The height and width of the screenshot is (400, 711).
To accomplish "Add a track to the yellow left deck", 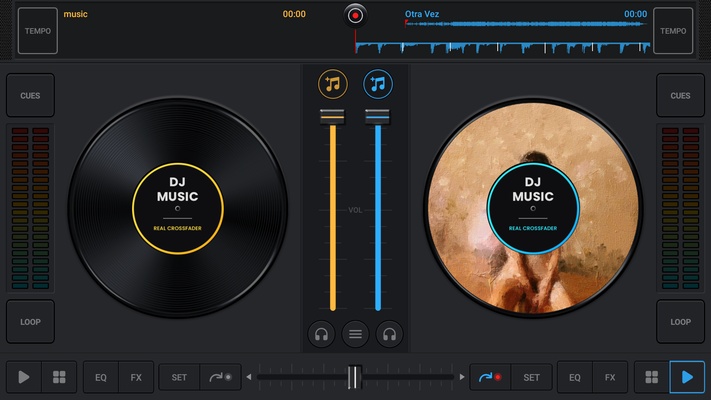I will [332, 84].
